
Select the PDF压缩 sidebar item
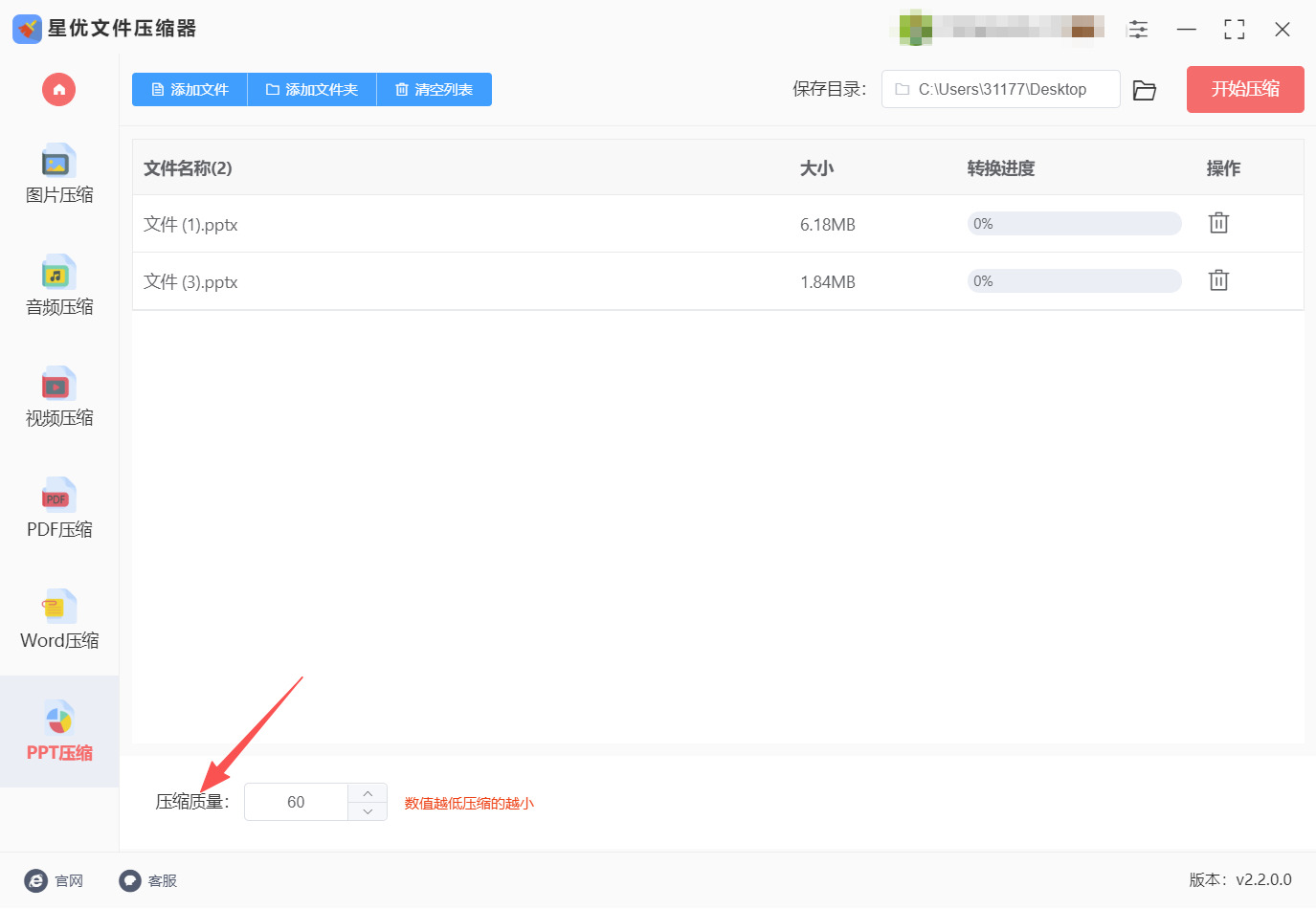[59, 508]
